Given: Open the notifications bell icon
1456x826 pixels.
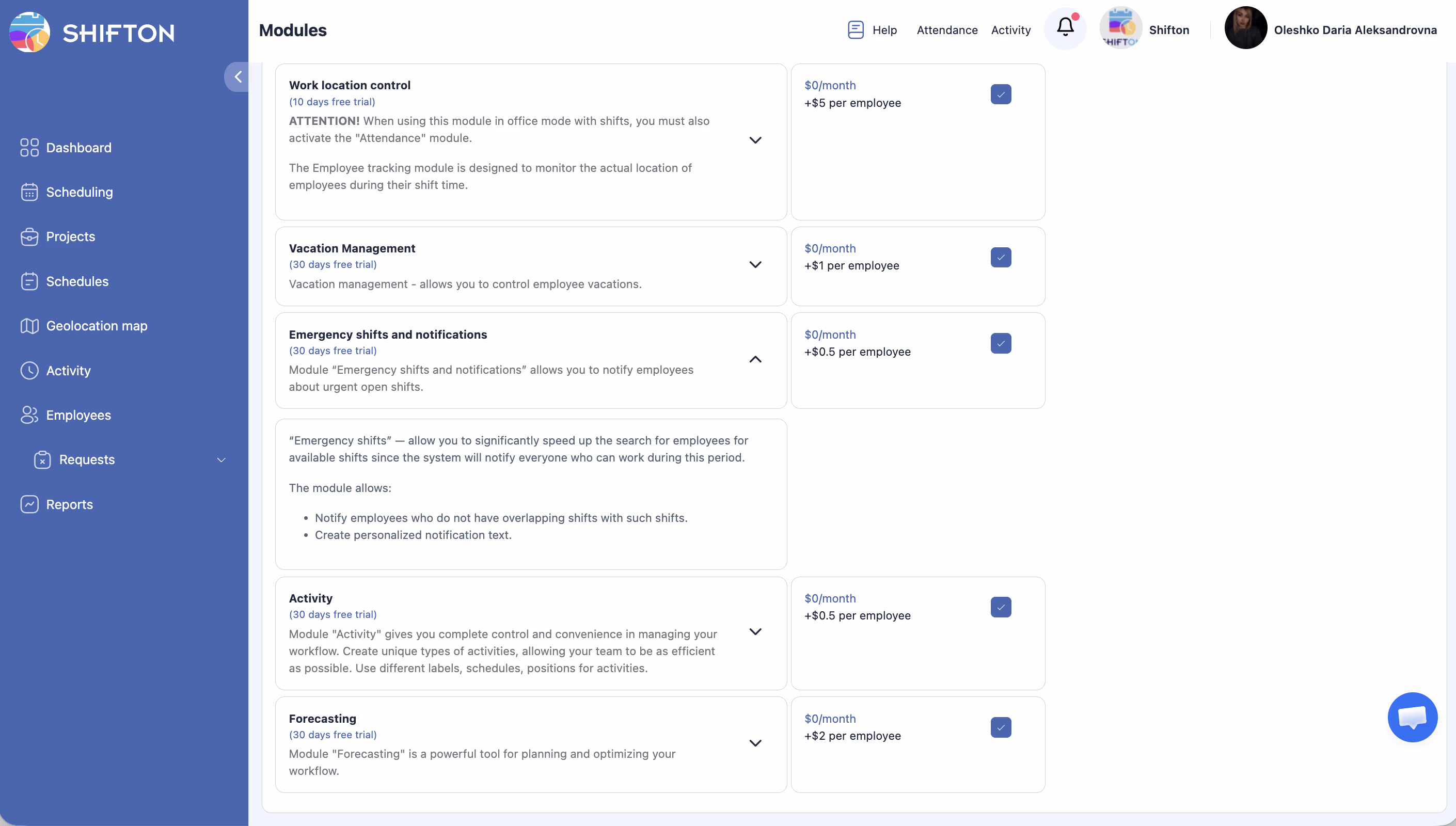Looking at the screenshot, I should (1065, 28).
